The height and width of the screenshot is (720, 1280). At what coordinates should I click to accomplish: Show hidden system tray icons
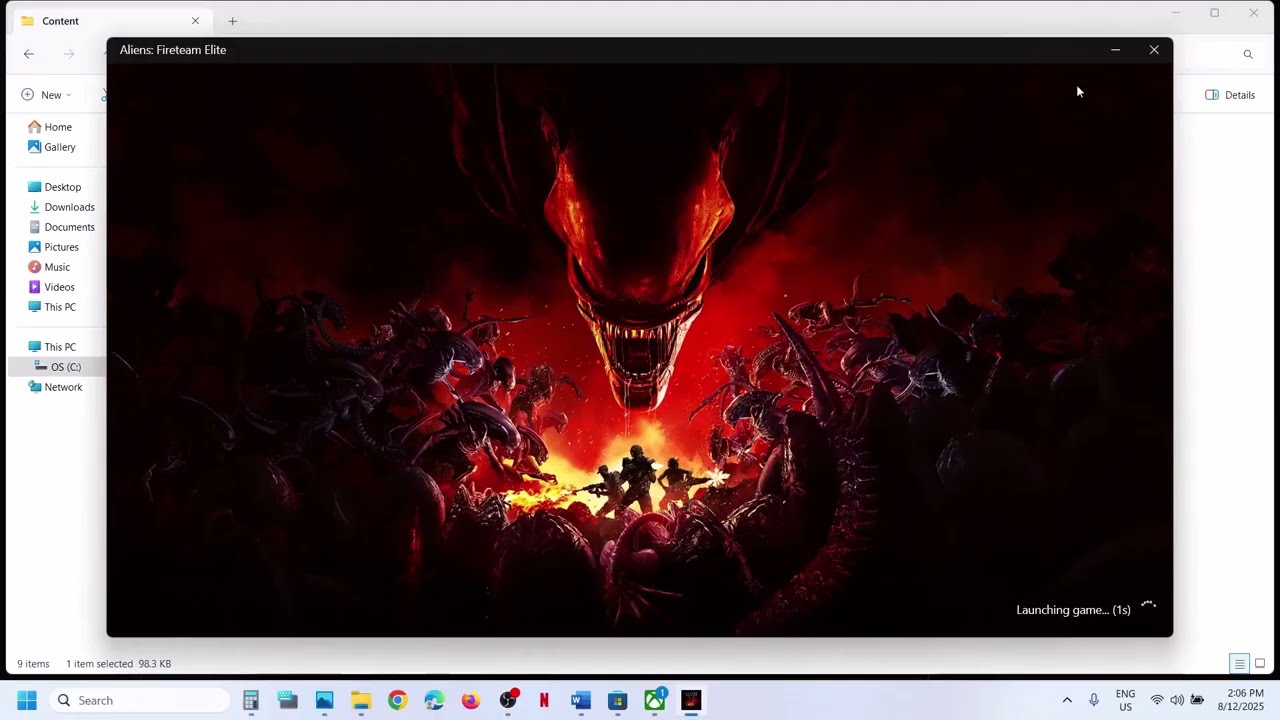[x=1067, y=700]
